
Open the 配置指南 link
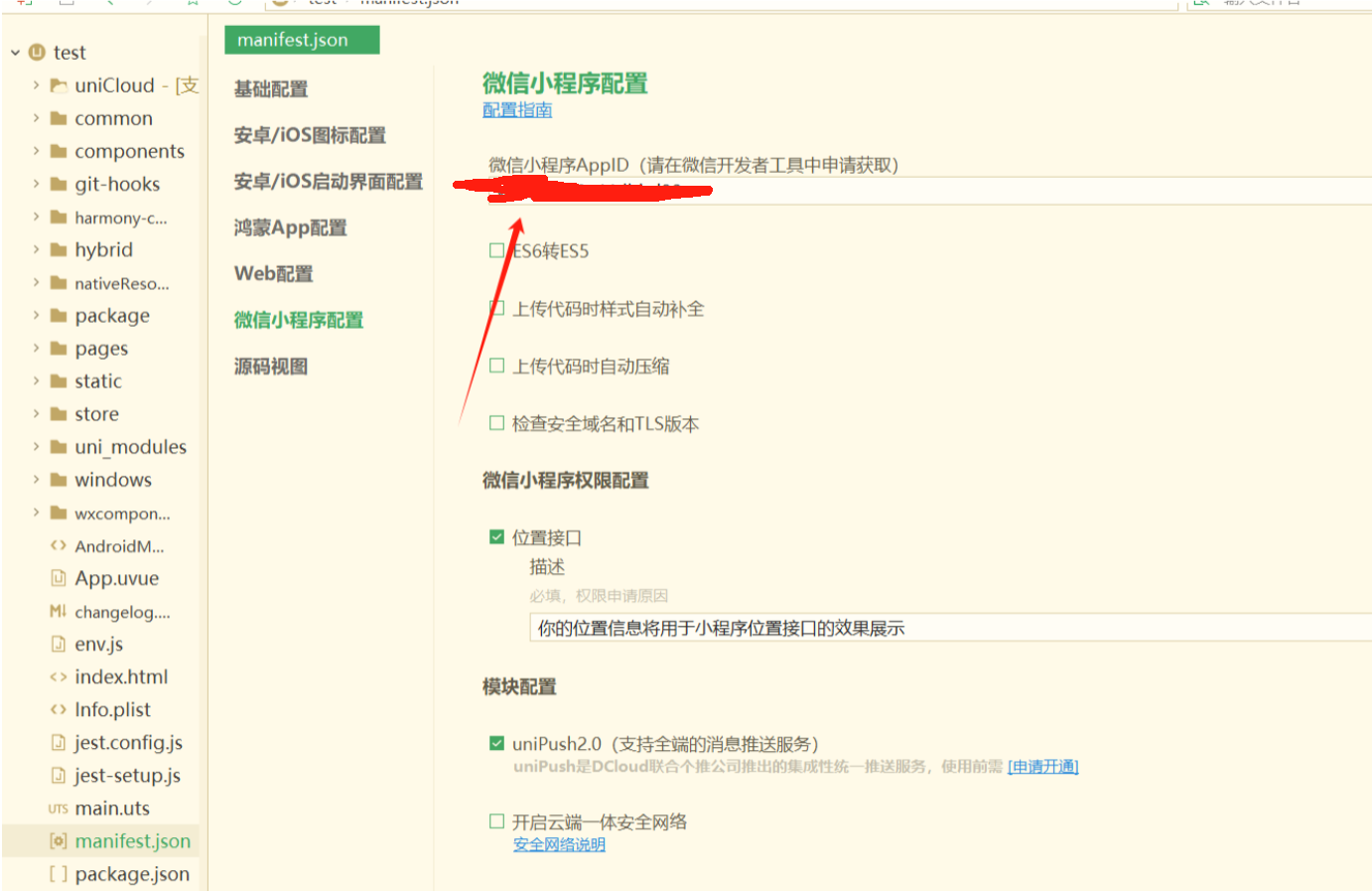click(517, 110)
